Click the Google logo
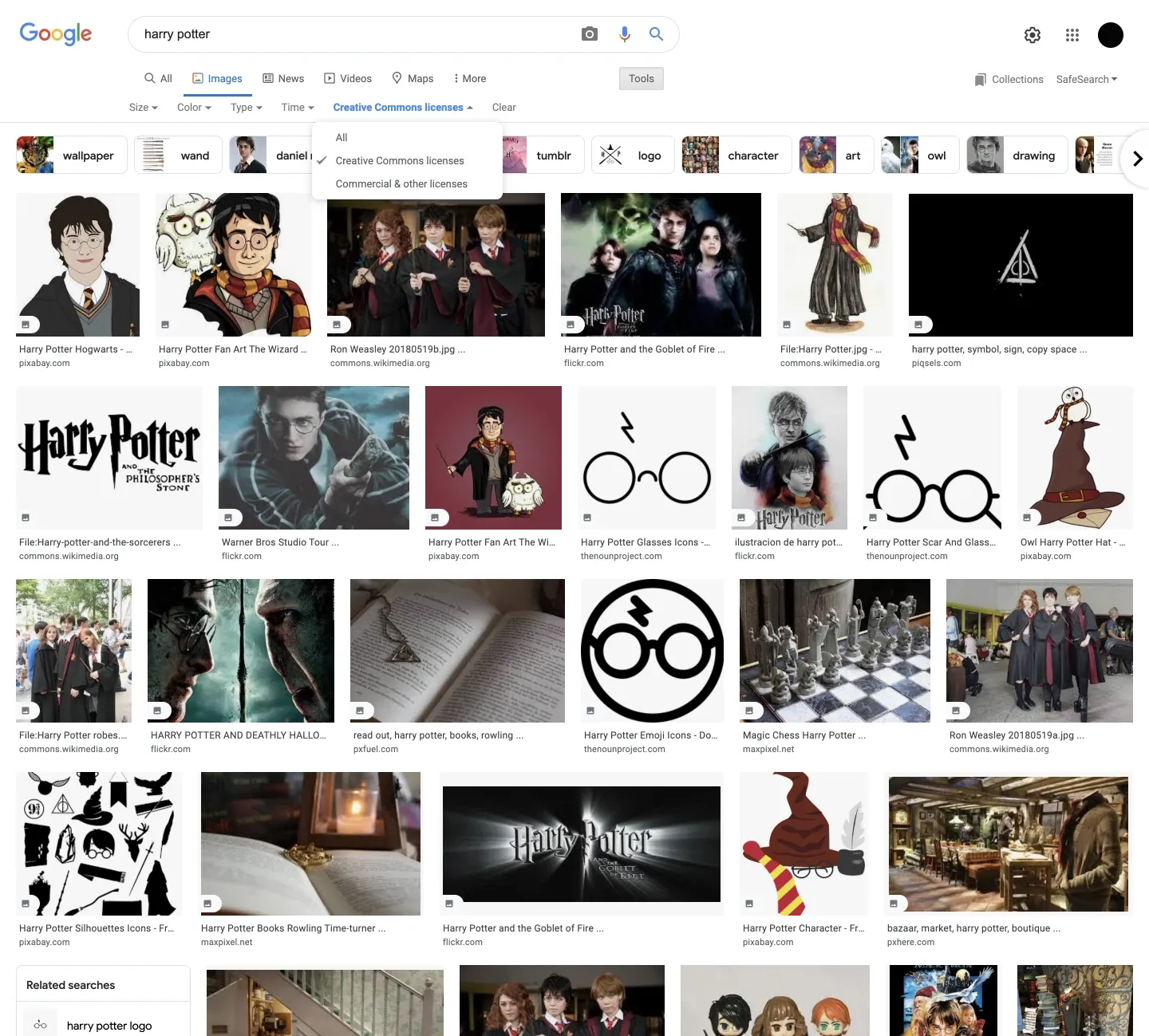Viewport: 1149px width, 1036px height. click(x=56, y=33)
